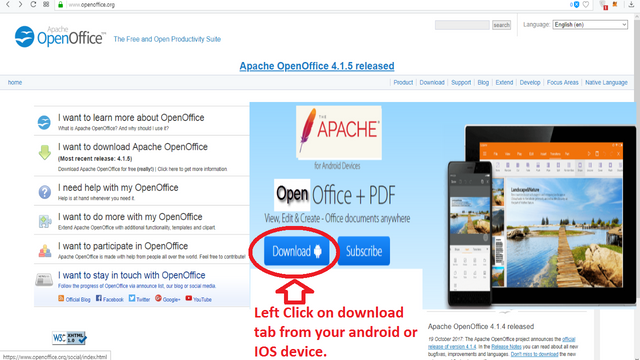The image size is (640, 360).
Task: Click the blue Subscribe button
Action: pos(364,251)
